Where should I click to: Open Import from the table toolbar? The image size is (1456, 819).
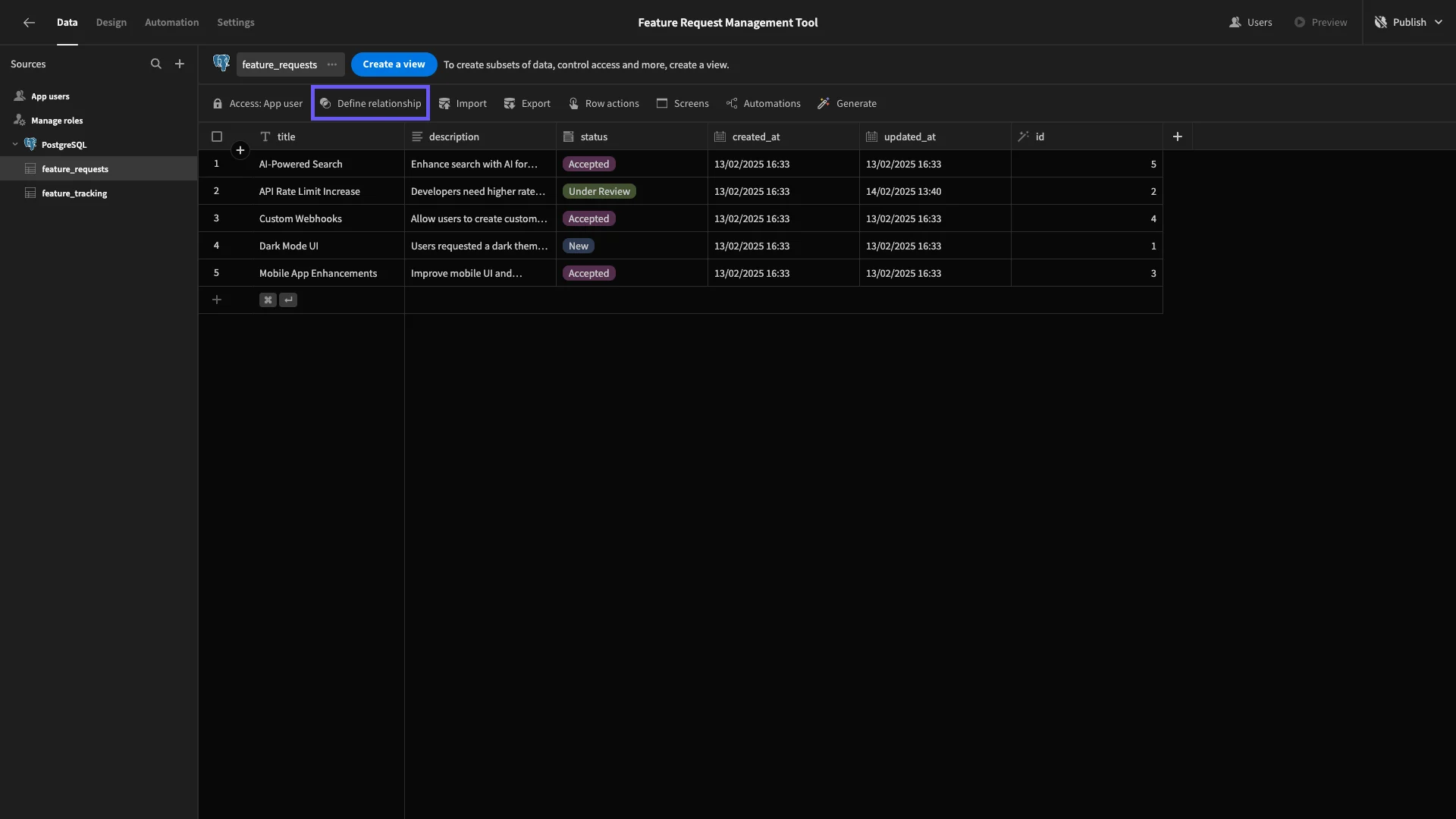click(x=463, y=104)
